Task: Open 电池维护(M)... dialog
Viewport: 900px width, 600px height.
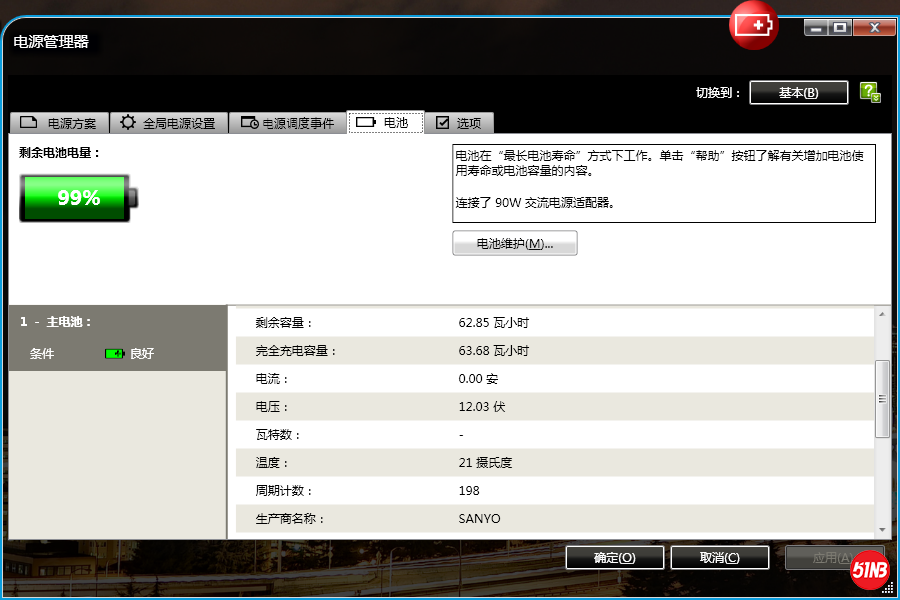Action: [514, 244]
